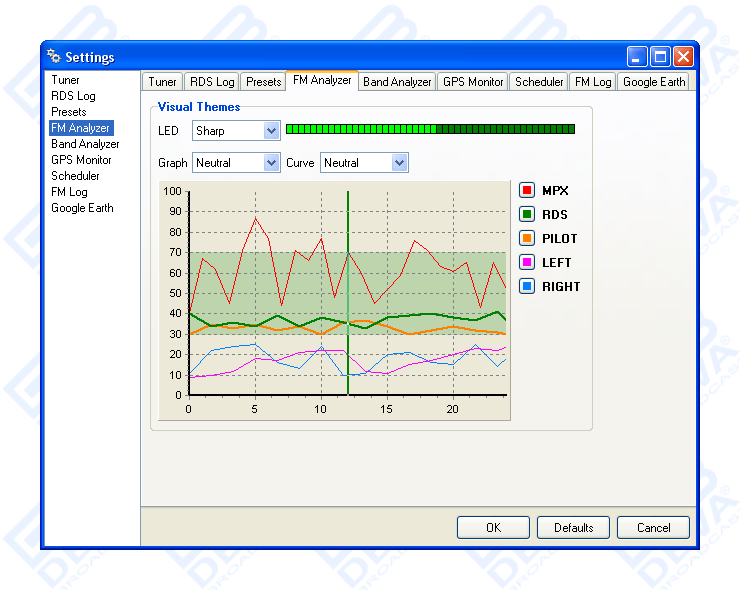Open the Curve theme dropdown

[399, 163]
